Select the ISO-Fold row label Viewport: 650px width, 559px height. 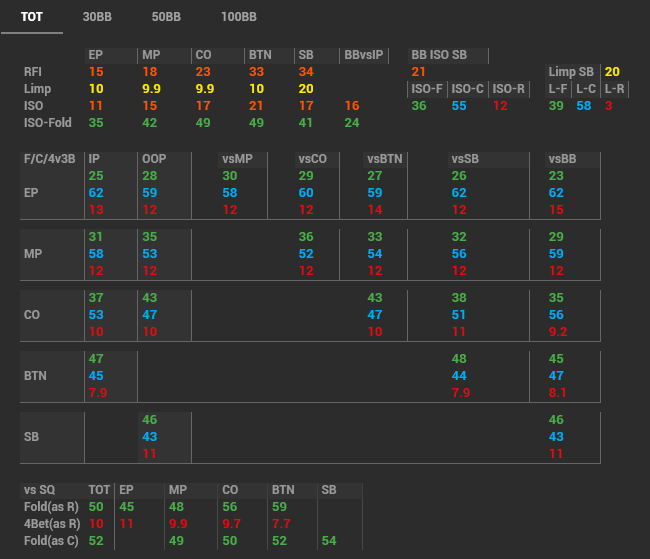(46, 123)
